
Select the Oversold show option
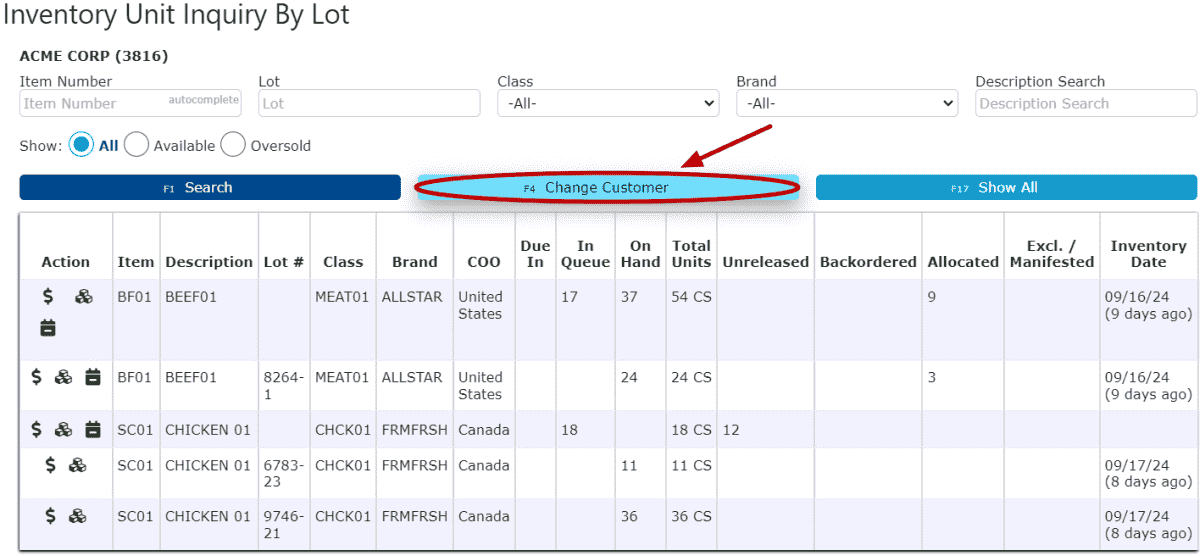(233, 145)
